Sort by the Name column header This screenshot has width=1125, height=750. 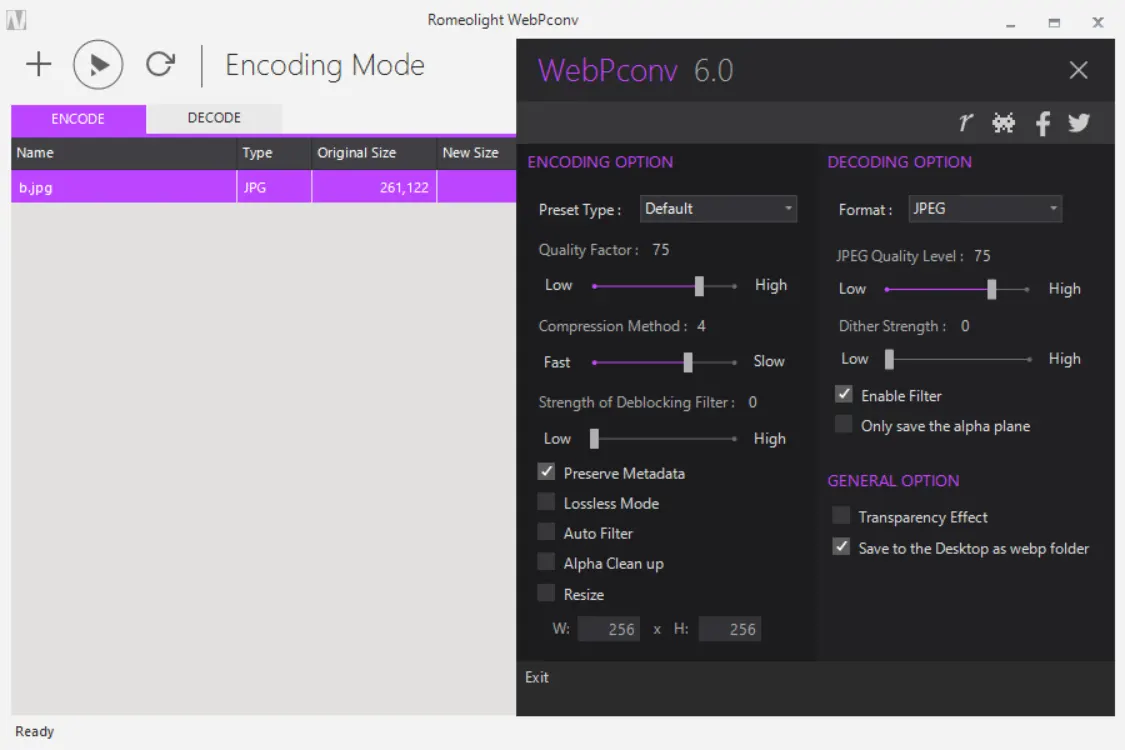click(x=123, y=153)
